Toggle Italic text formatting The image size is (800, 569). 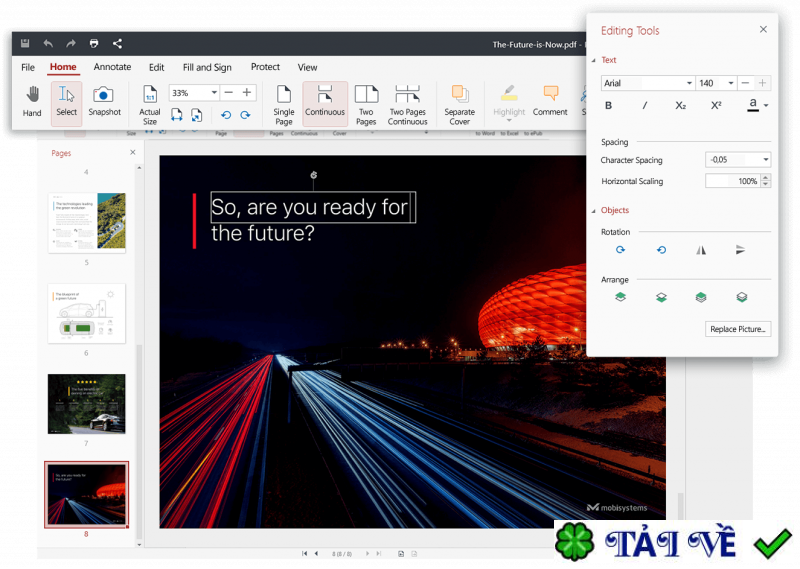(x=645, y=106)
